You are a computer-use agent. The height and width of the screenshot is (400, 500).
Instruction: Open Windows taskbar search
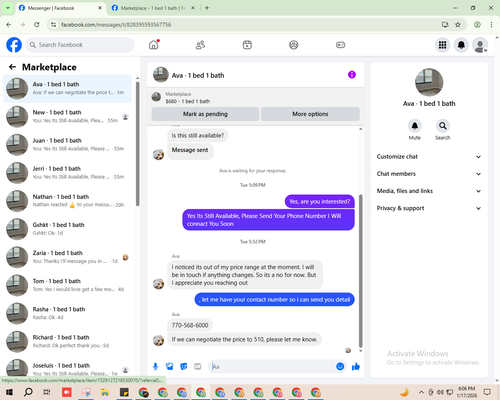pos(28,392)
